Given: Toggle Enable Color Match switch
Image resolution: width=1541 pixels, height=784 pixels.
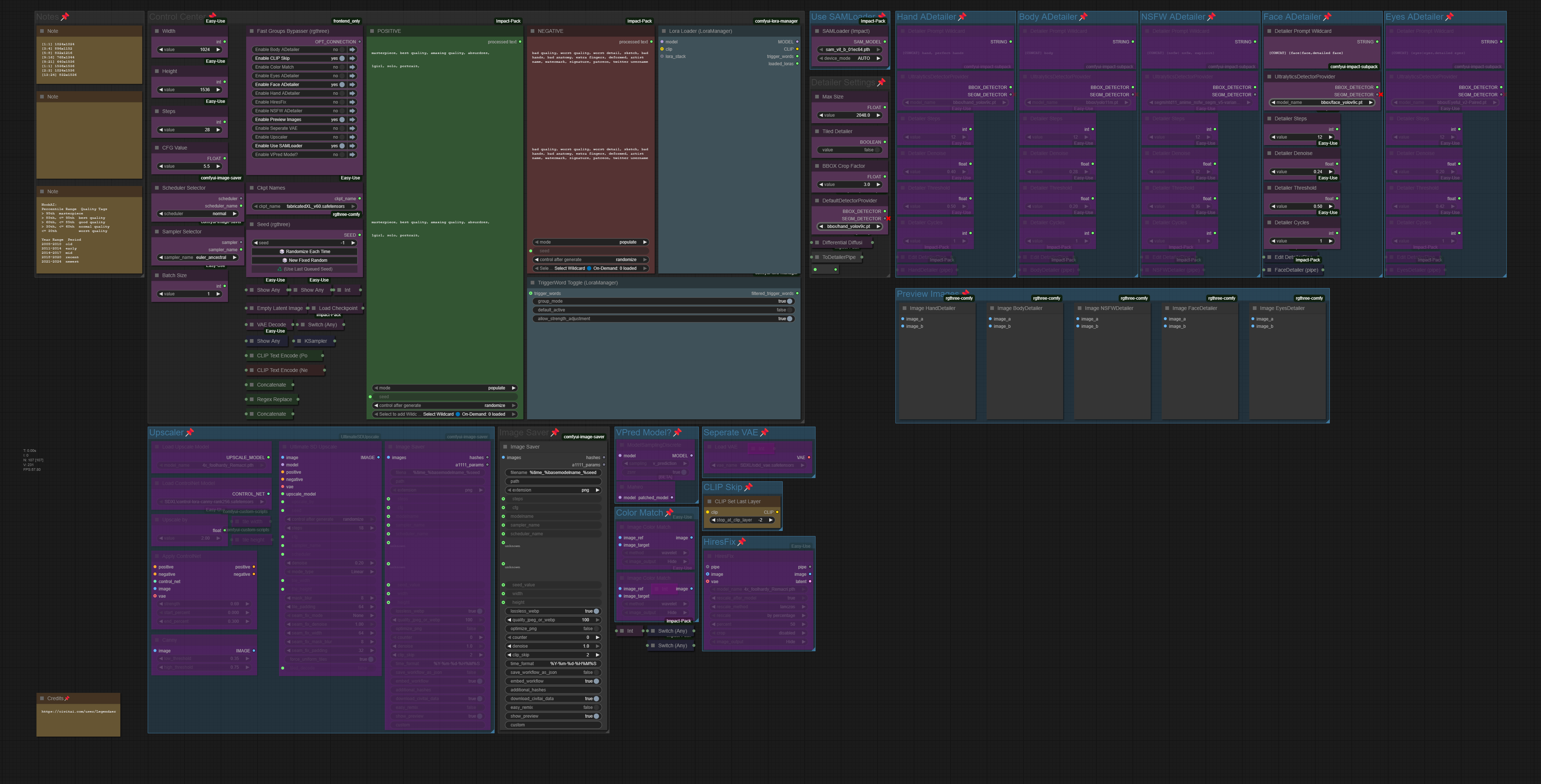Looking at the screenshot, I should (x=342, y=67).
